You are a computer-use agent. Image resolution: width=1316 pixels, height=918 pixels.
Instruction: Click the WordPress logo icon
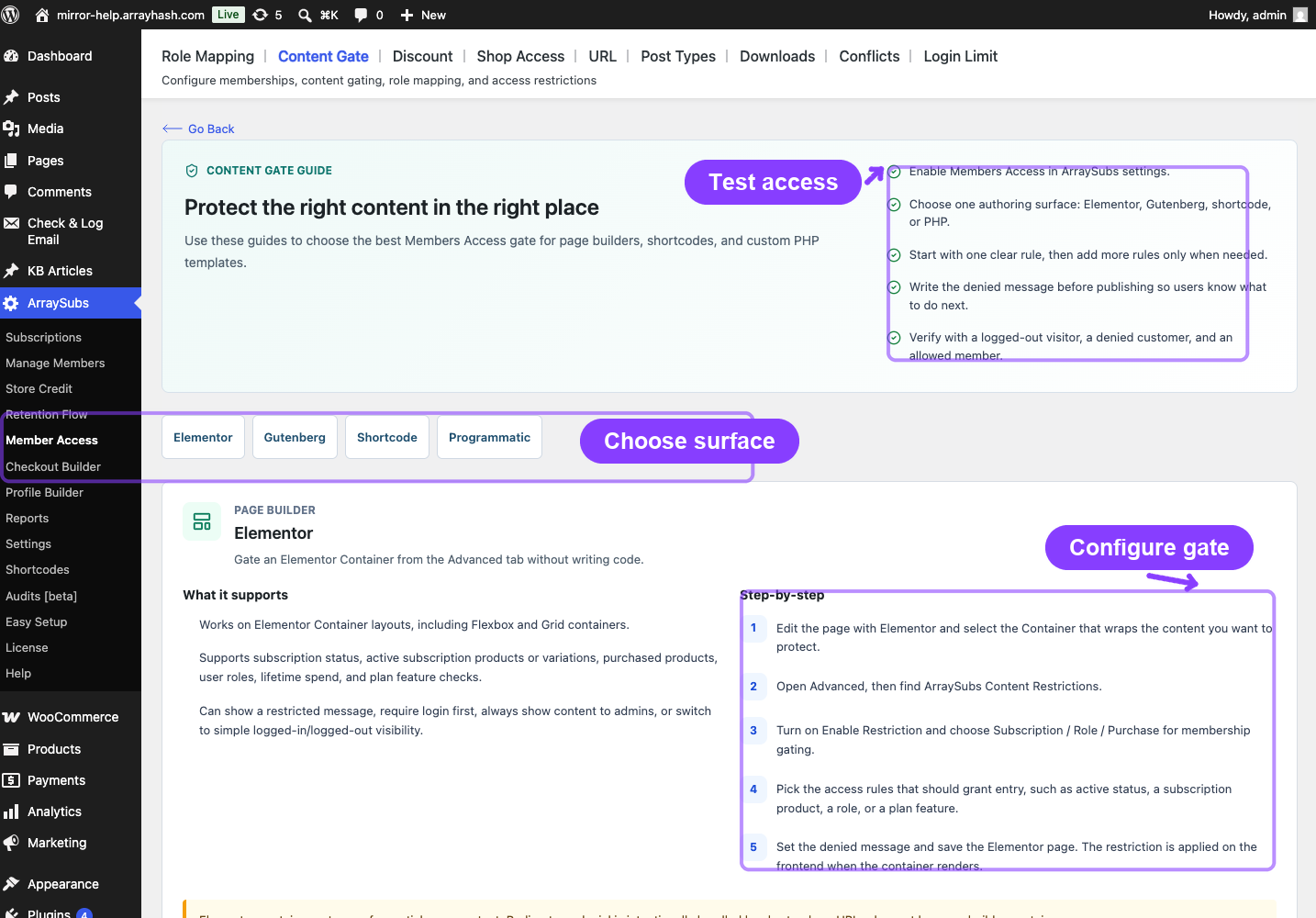(11, 15)
